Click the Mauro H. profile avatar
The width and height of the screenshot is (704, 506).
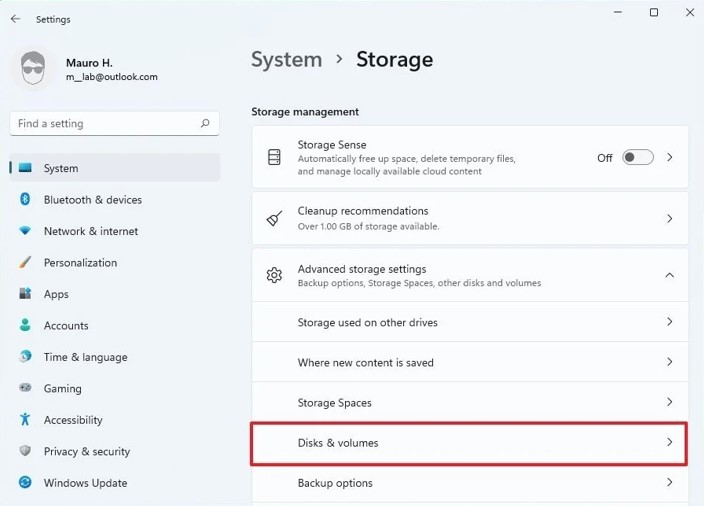tap(33, 69)
